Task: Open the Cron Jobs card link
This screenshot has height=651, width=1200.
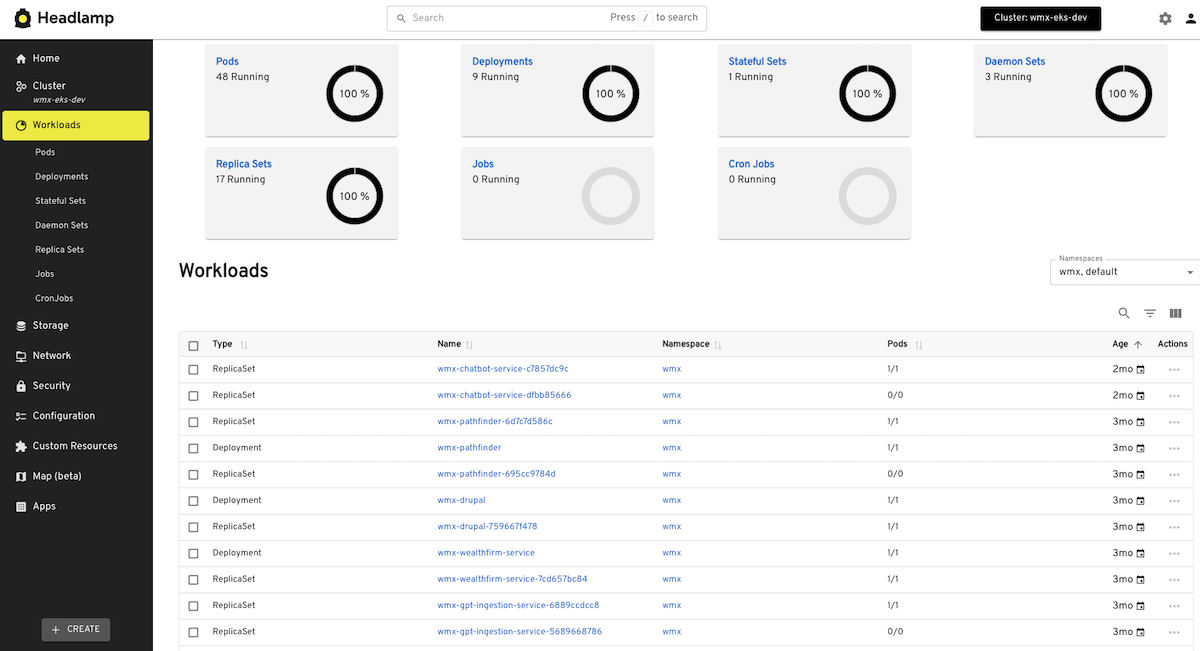Action: pos(751,164)
